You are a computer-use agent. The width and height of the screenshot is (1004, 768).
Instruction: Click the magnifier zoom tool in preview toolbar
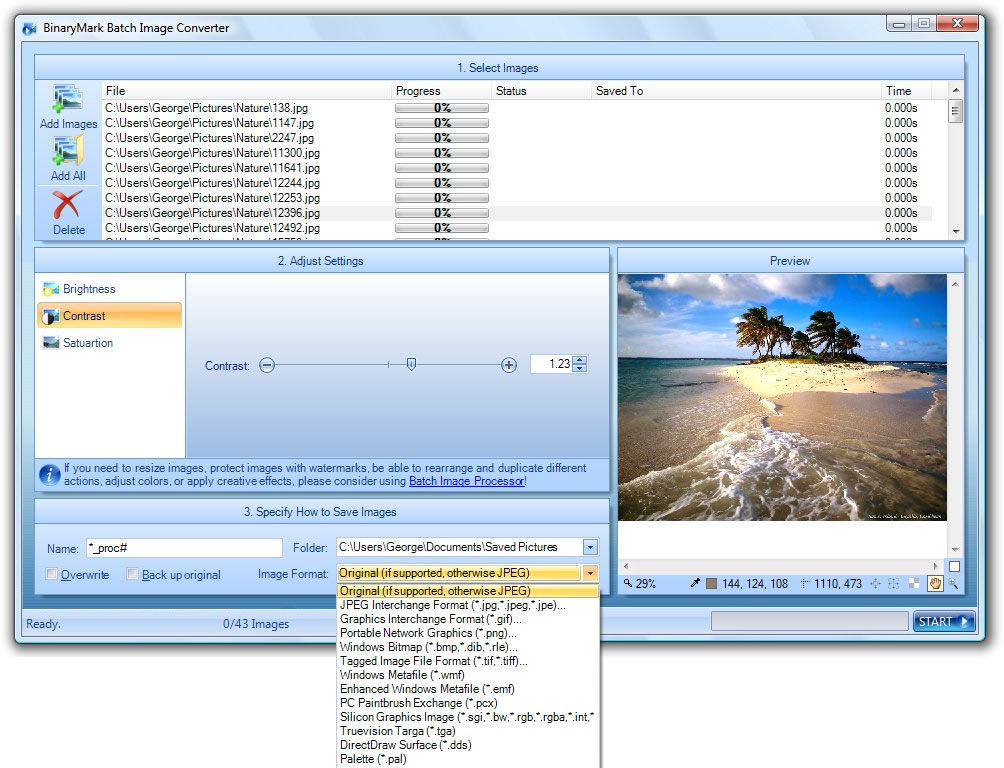pyautogui.click(x=953, y=583)
